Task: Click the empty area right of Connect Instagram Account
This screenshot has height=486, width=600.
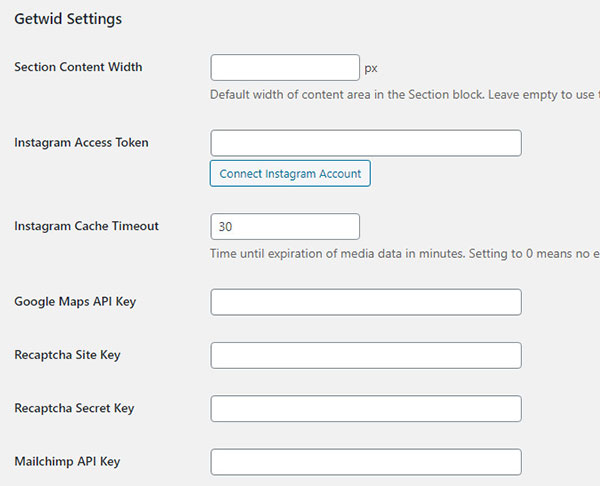Action: pyautogui.click(x=470, y=174)
